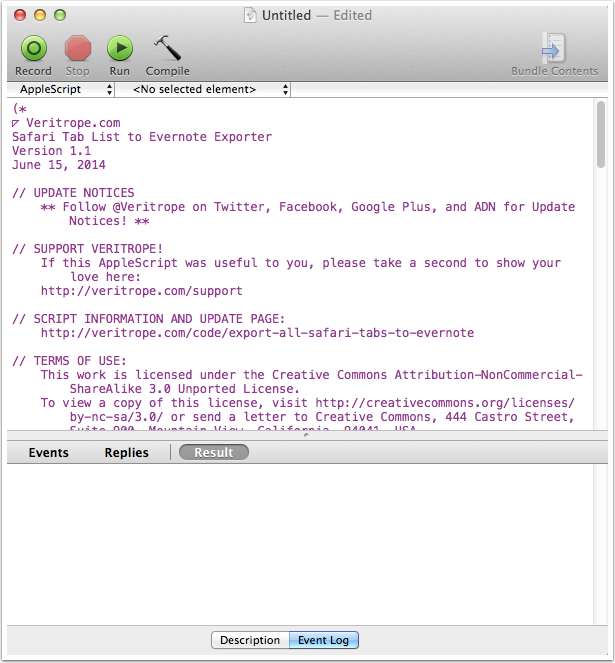
Task: Click the 'ShareAlike 3.0 Unported License.' line
Action: click(184, 389)
